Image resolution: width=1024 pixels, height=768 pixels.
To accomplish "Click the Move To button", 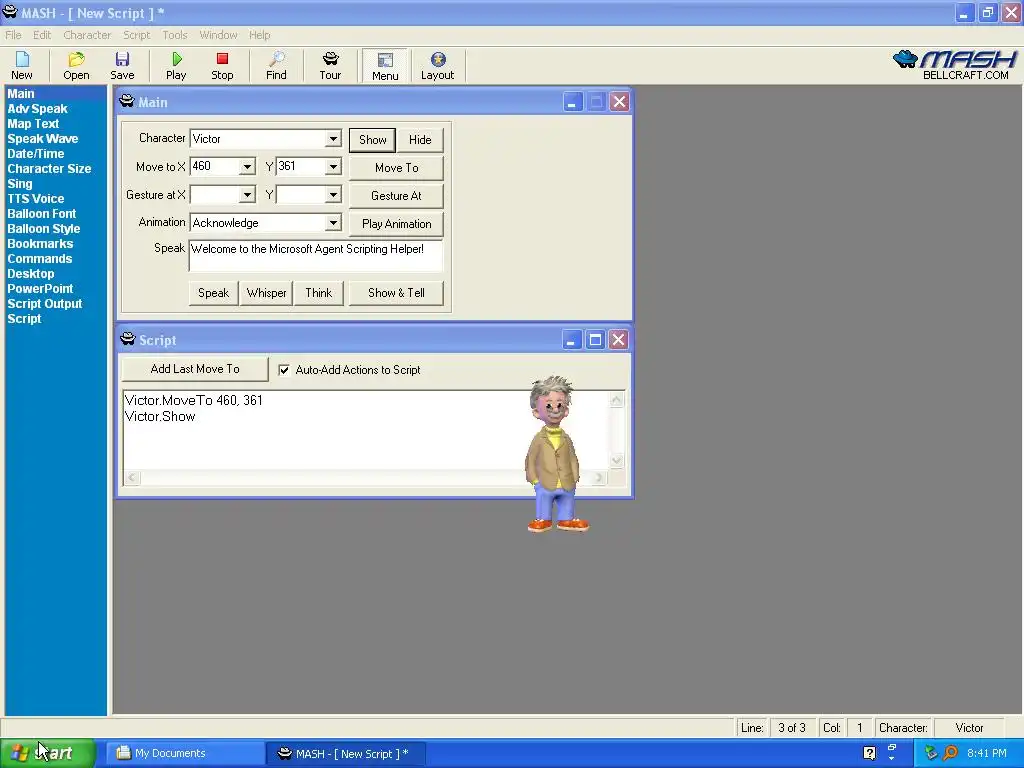I will [396, 168].
